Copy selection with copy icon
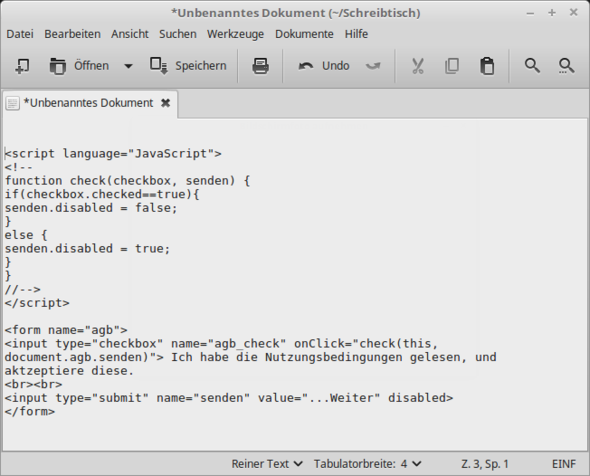 452,66
